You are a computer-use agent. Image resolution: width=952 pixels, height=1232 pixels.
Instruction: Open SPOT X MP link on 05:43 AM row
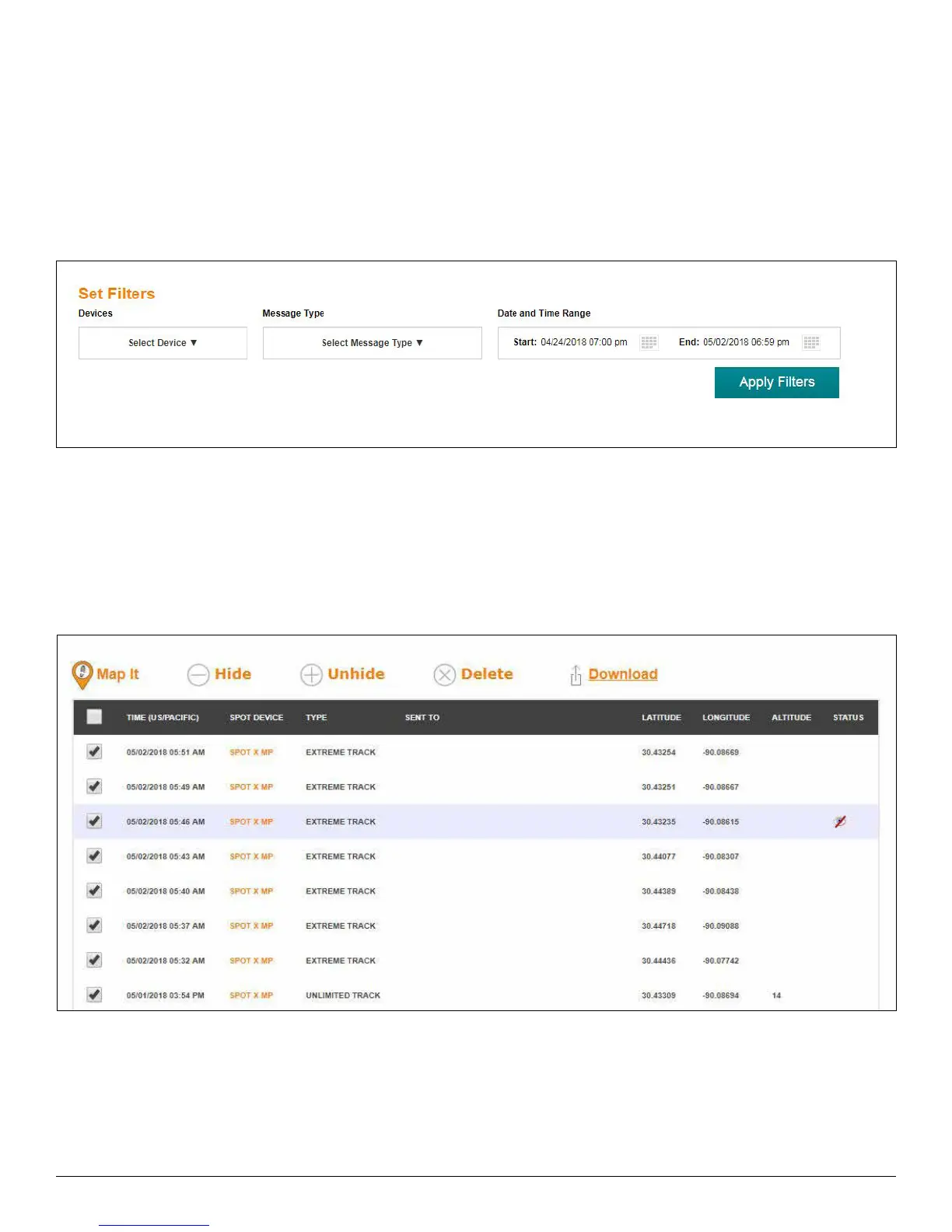pyautogui.click(x=251, y=856)
